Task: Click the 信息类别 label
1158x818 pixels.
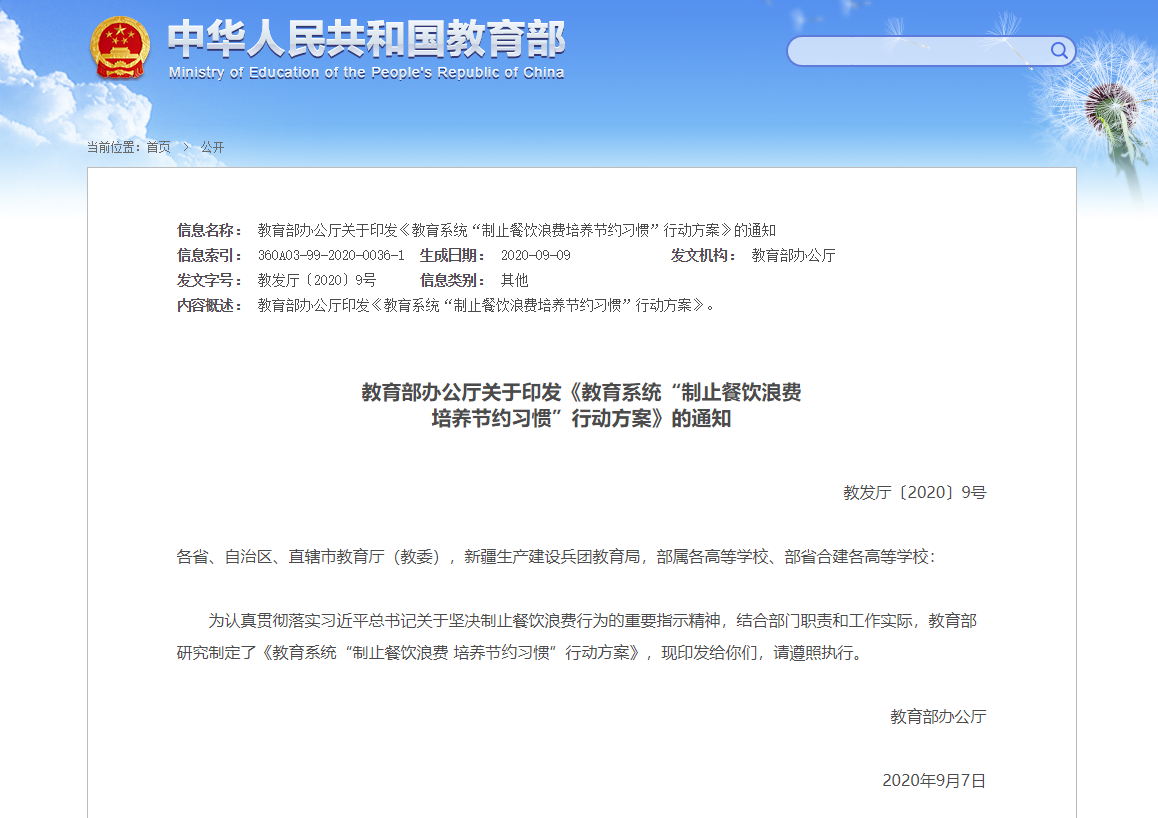Action: click(452, 281)
